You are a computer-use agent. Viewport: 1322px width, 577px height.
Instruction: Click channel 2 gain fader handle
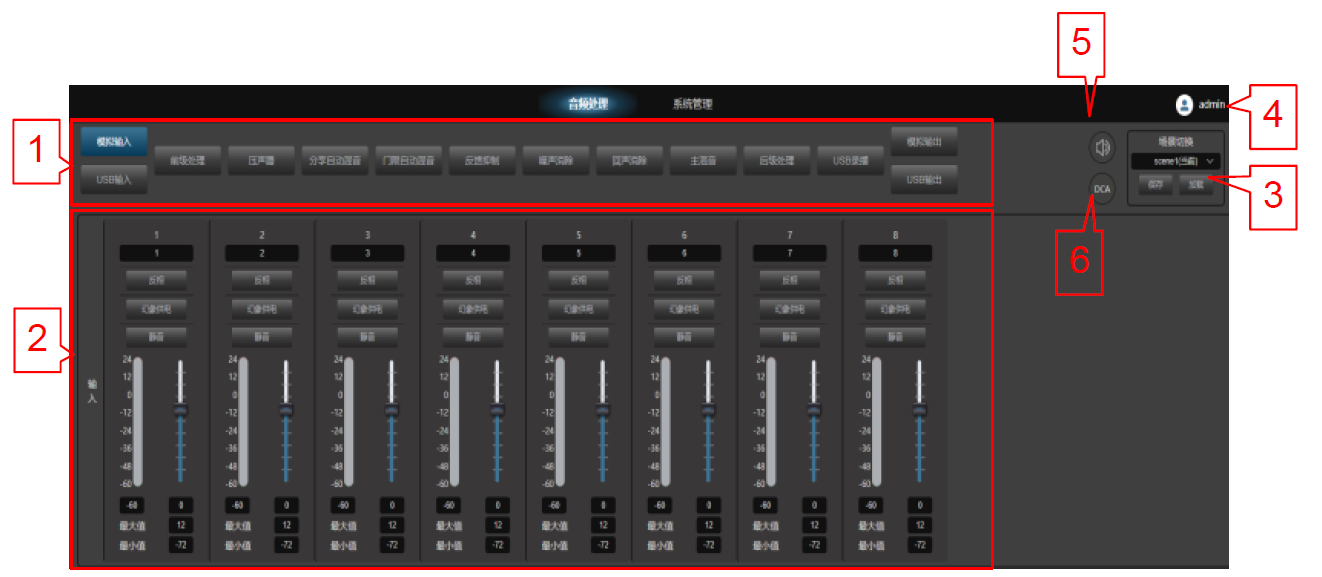click(286, 409)
